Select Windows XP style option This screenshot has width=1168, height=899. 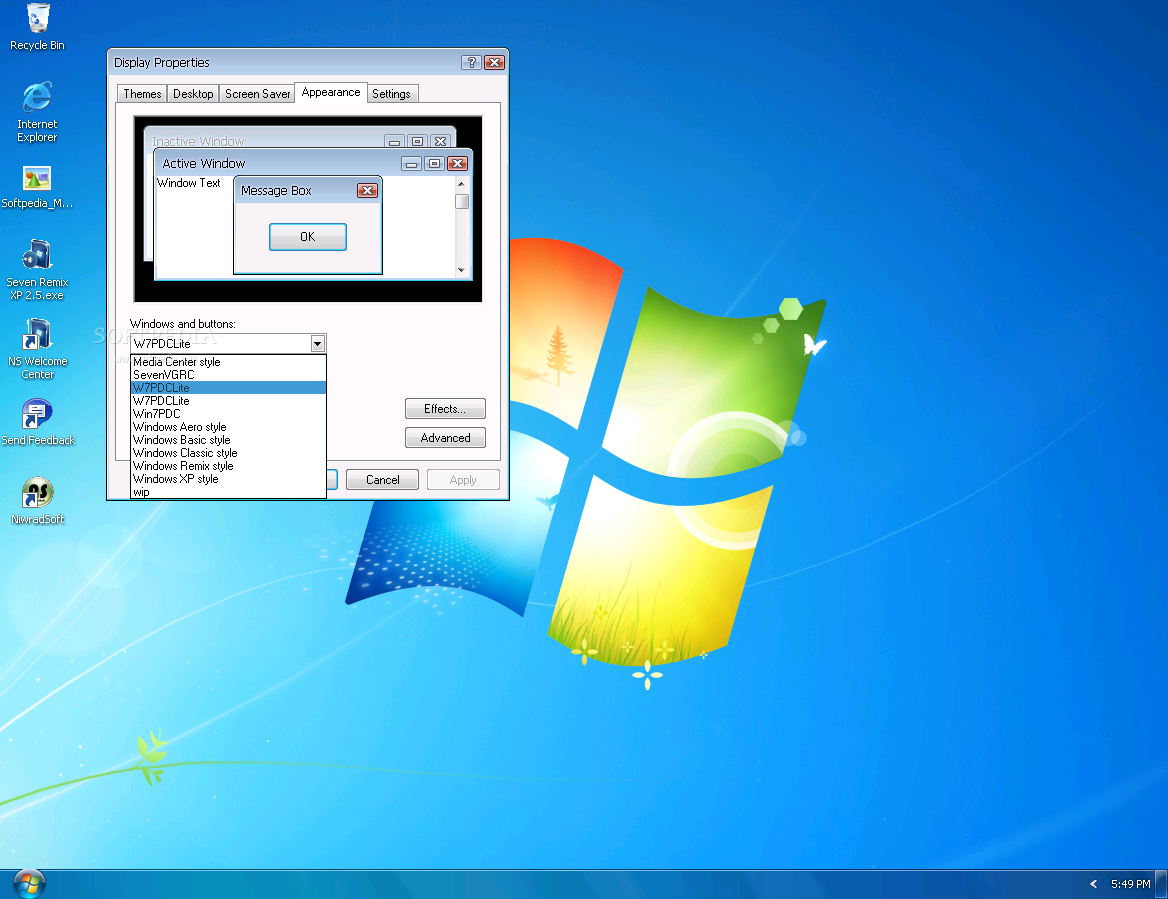[x=228, y=479]
